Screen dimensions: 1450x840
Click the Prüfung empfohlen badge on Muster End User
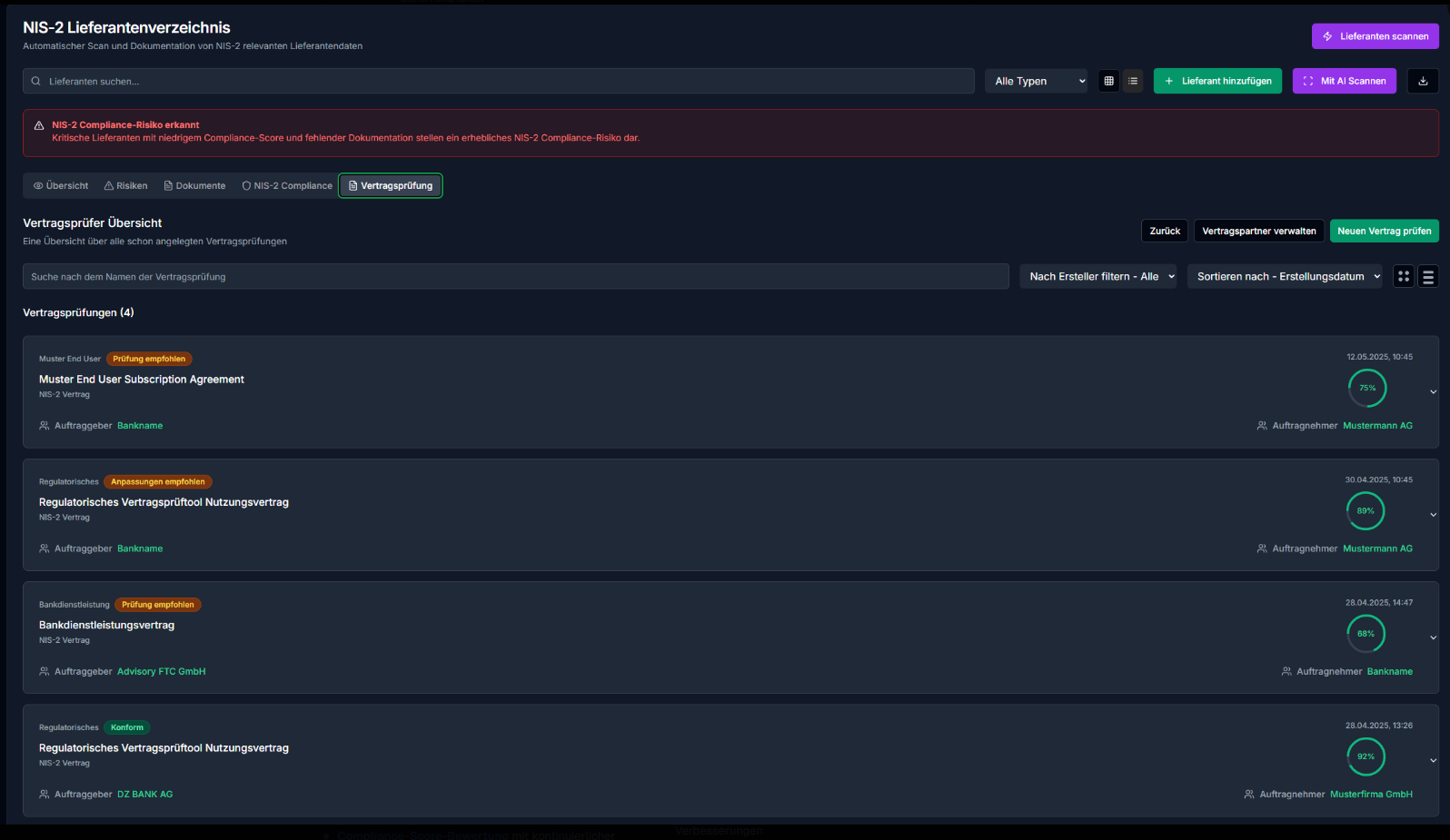[149, 359]
